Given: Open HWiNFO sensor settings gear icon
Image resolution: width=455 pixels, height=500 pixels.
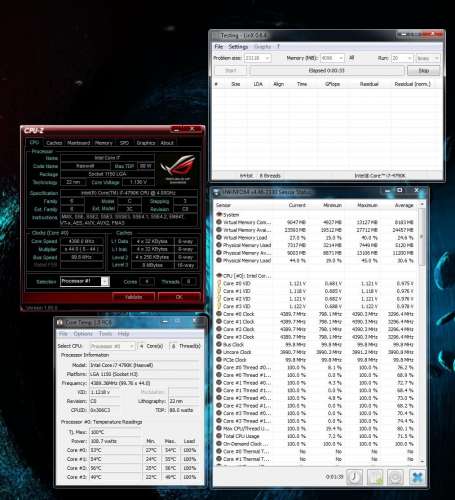Looking at the screenshot, I should tap(396, 477).
